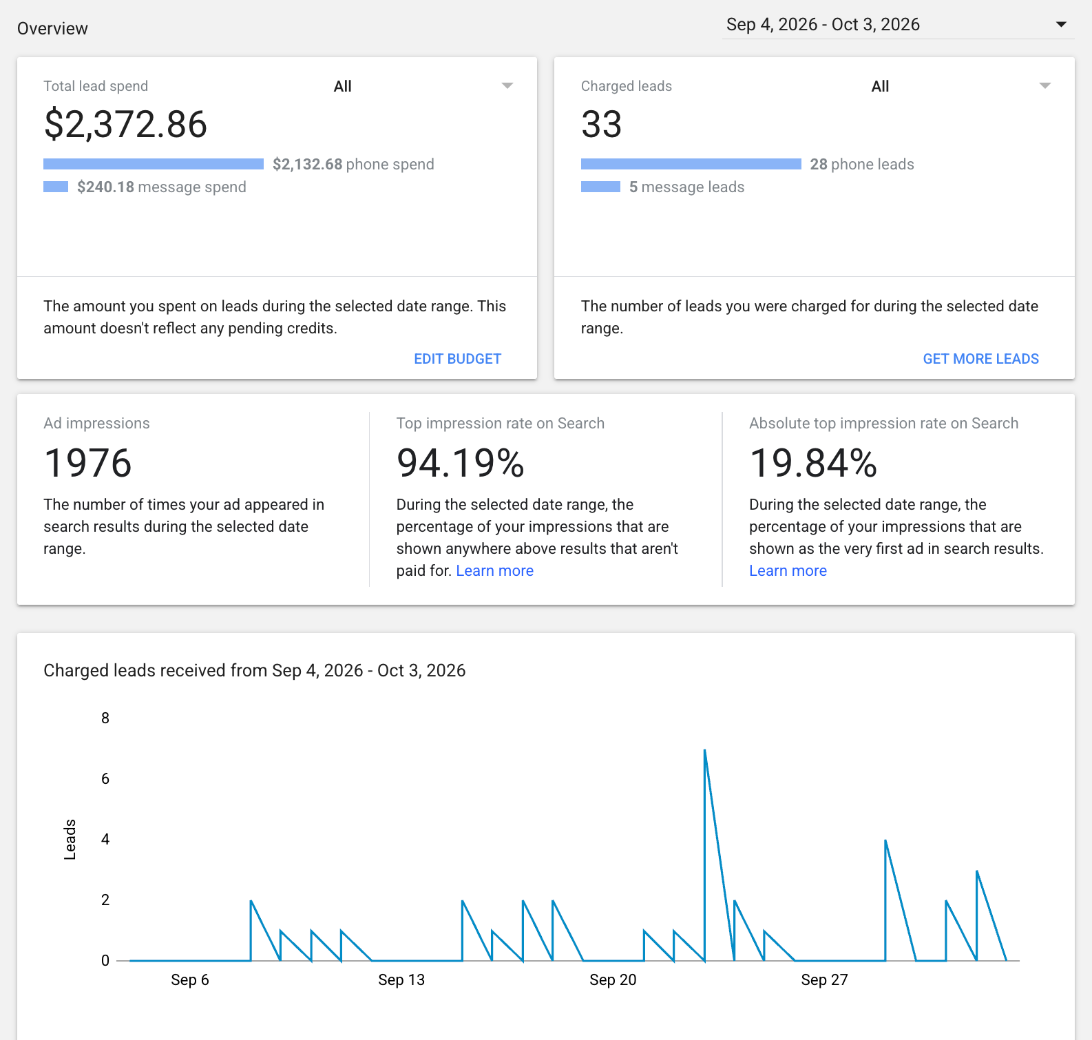
Task: Open Learn more under Top impression rate
Action: pyautogui.click(x=494, y=571)
